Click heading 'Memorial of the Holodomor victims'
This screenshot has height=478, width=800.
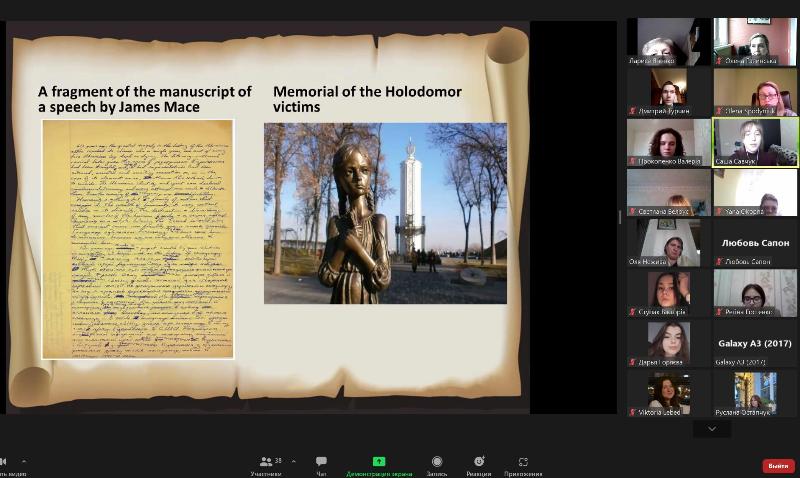coord(367,99)
